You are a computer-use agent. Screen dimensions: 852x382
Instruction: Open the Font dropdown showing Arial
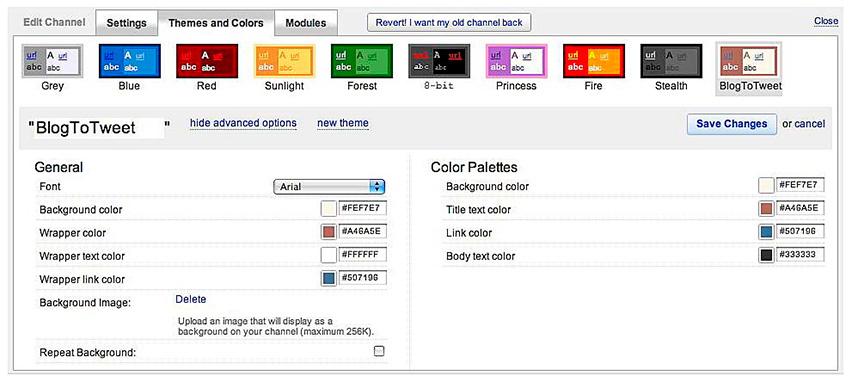pyautogui.click(x=329, y=186)
